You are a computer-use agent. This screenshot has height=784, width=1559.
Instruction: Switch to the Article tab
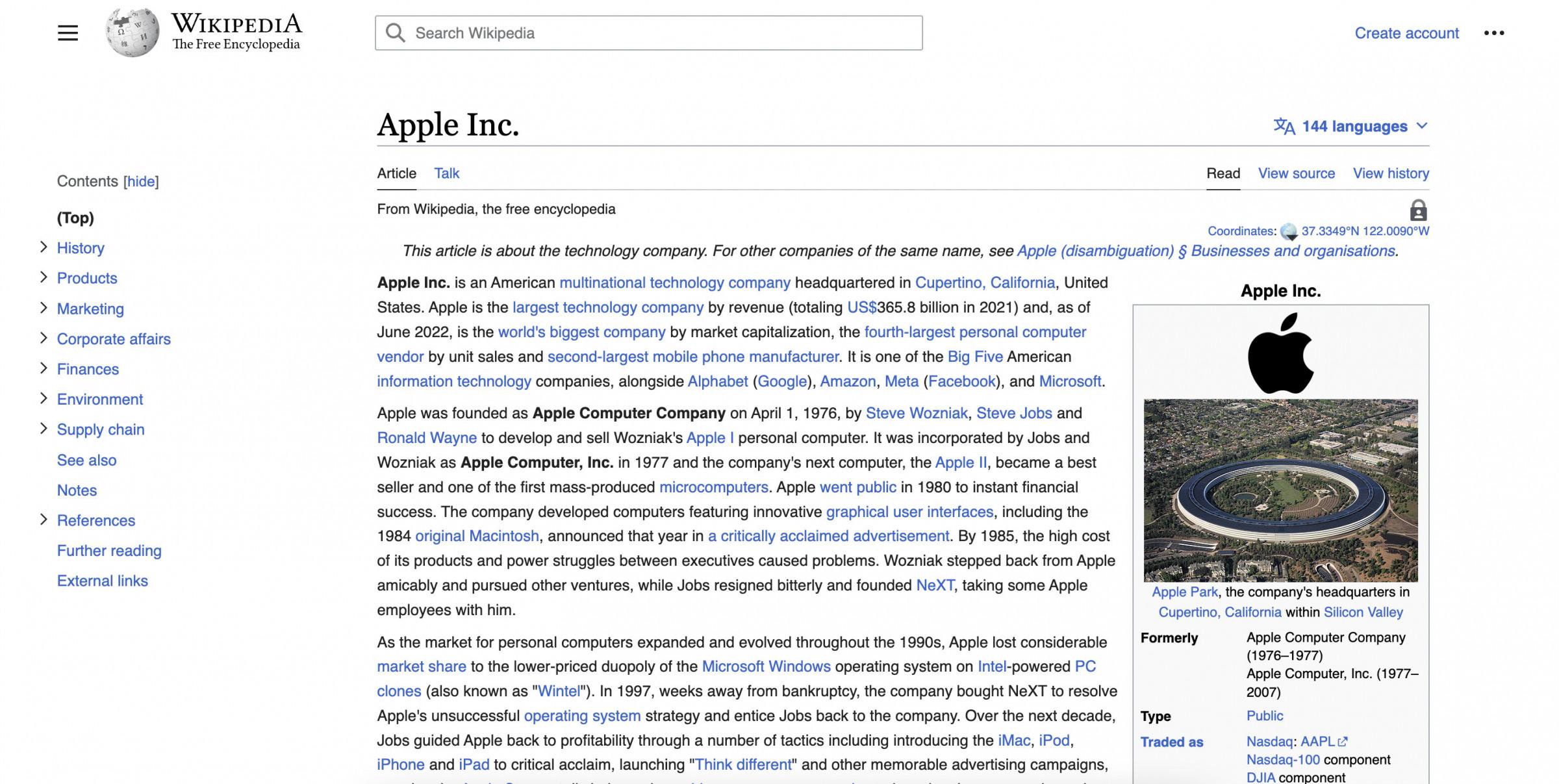click(396, 173)
